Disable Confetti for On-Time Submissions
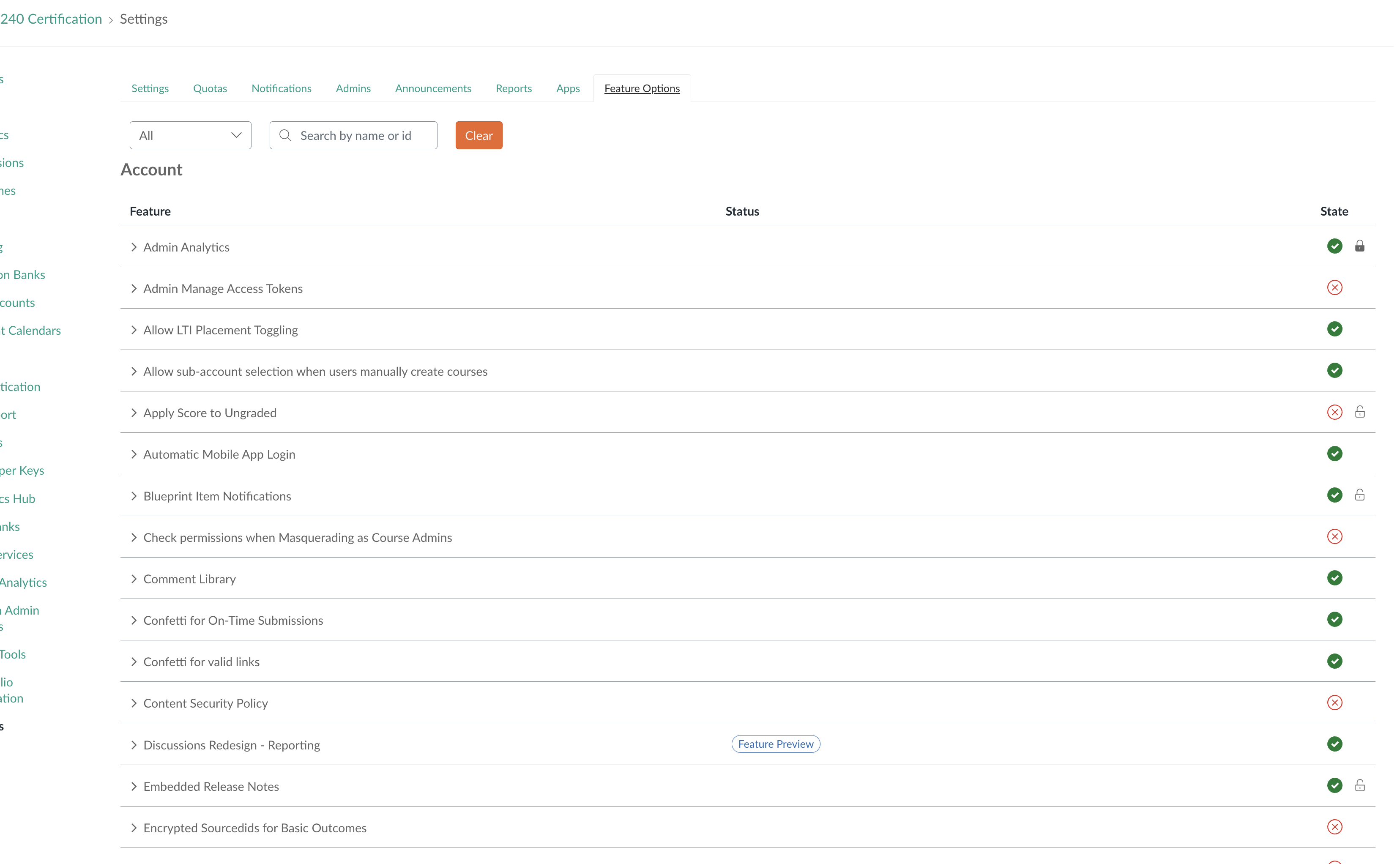 1335,619
